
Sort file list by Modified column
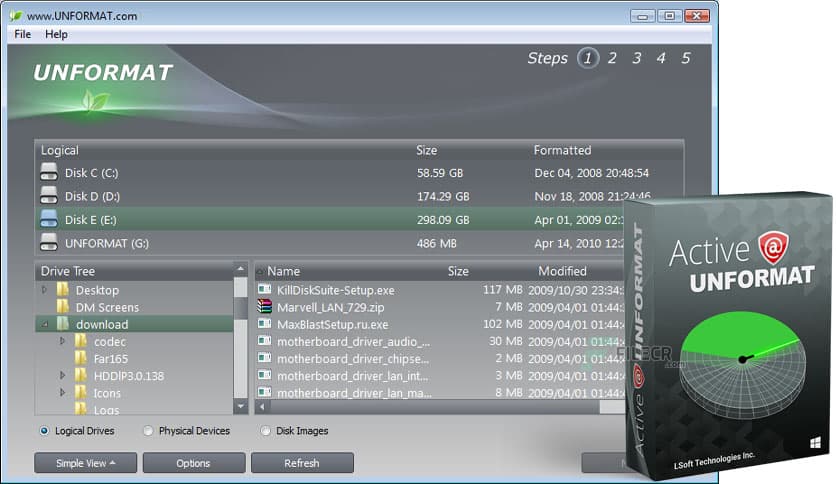(x=562, y=271)
